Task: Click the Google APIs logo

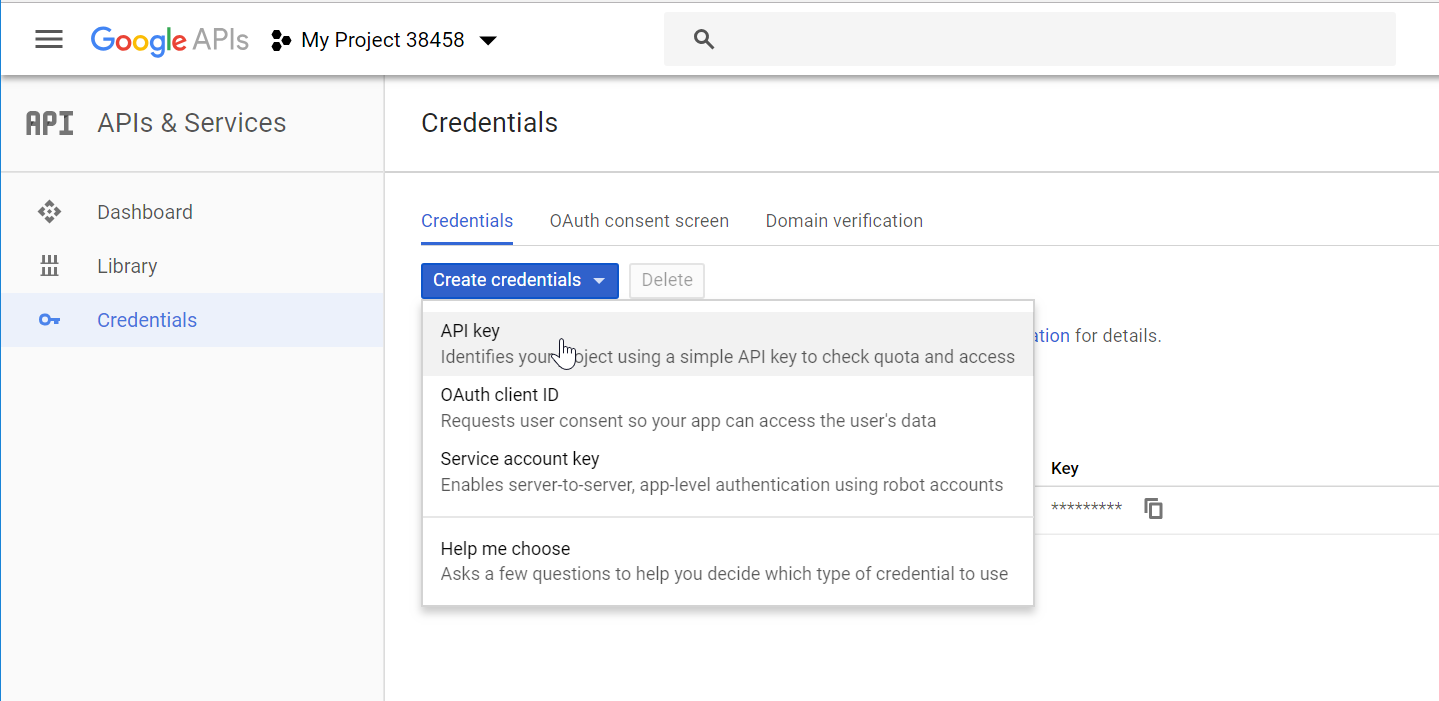Action: pyautogui.click(x=169, y=40)
